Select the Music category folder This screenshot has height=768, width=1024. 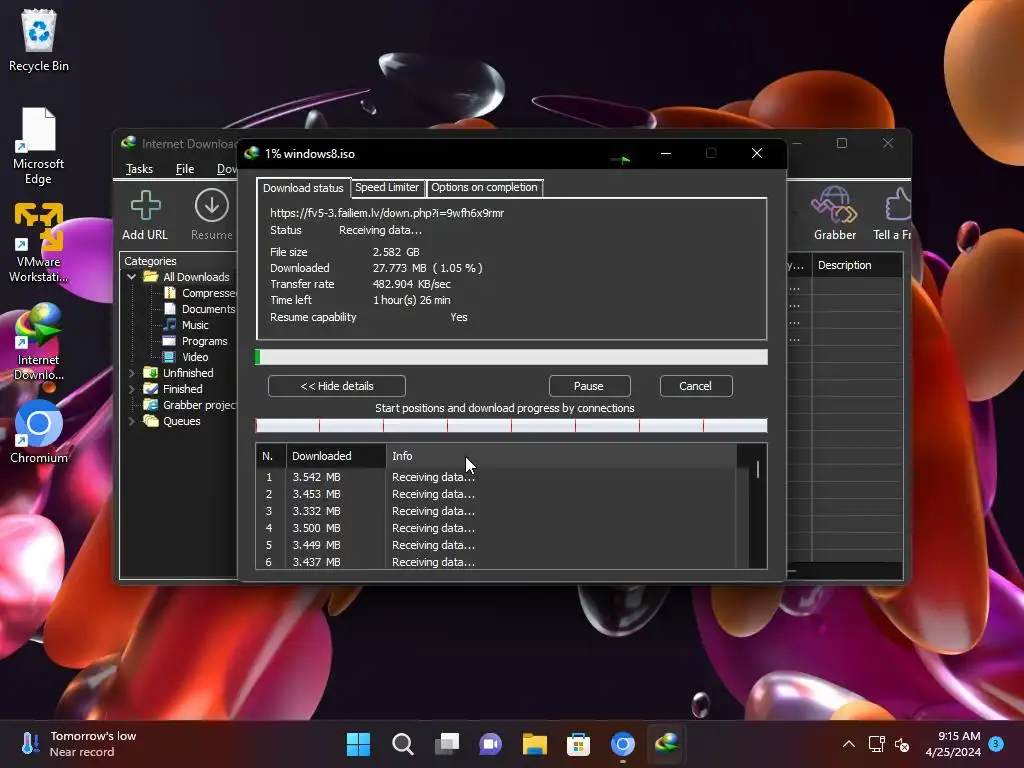pos(195,325)
